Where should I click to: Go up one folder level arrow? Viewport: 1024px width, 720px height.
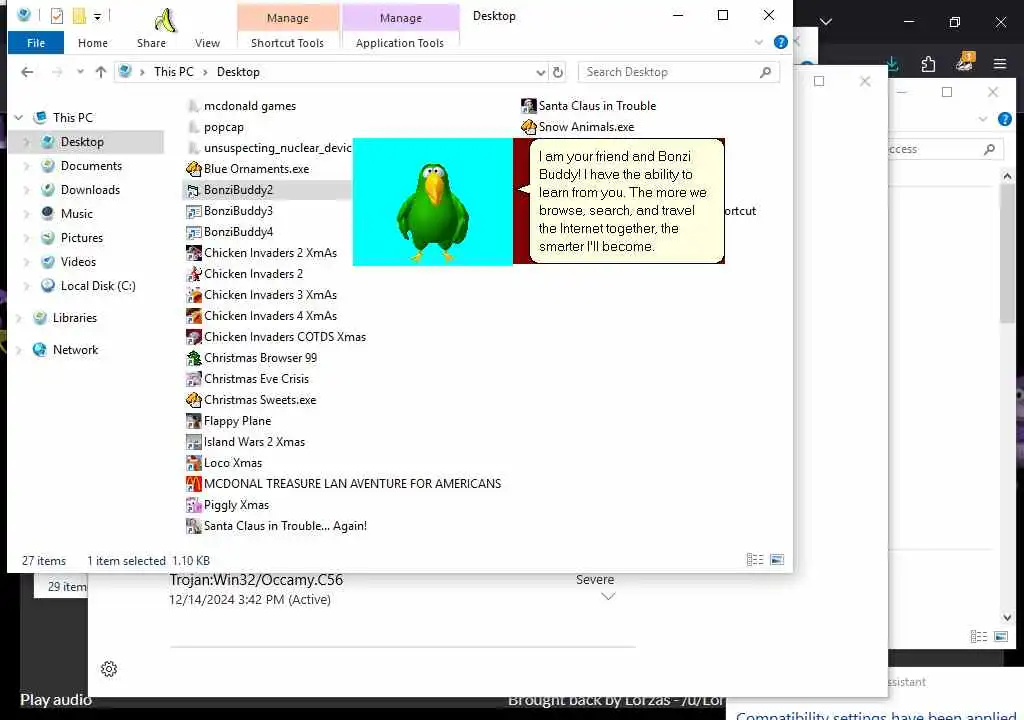coord(101,72)
